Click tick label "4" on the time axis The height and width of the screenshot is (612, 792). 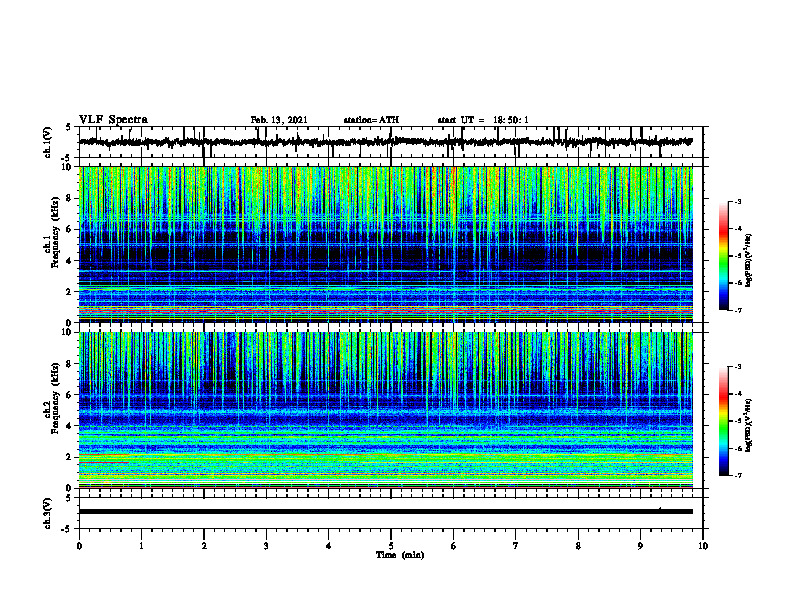tap(329, 546)
